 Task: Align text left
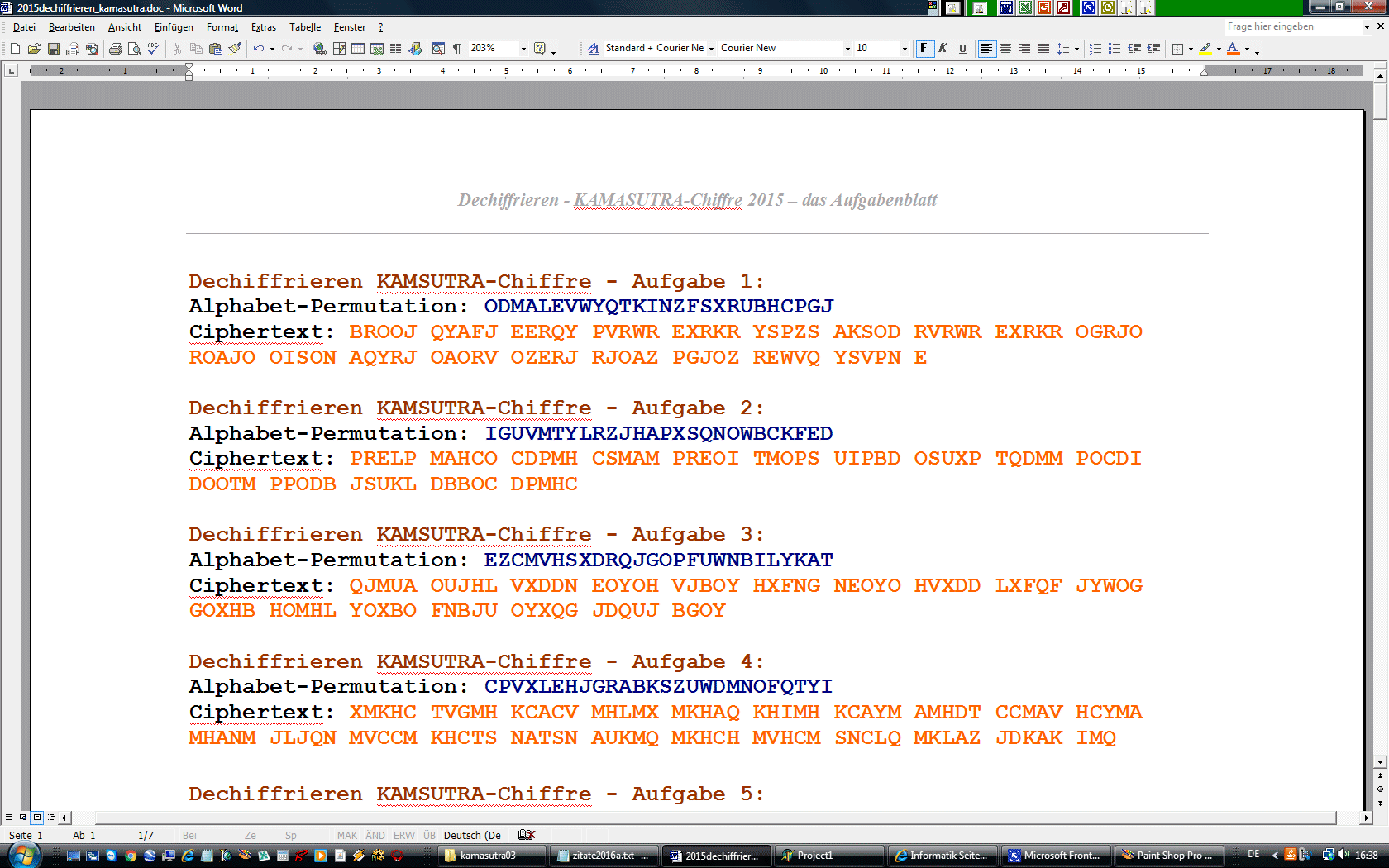click(x=986, y=49)
